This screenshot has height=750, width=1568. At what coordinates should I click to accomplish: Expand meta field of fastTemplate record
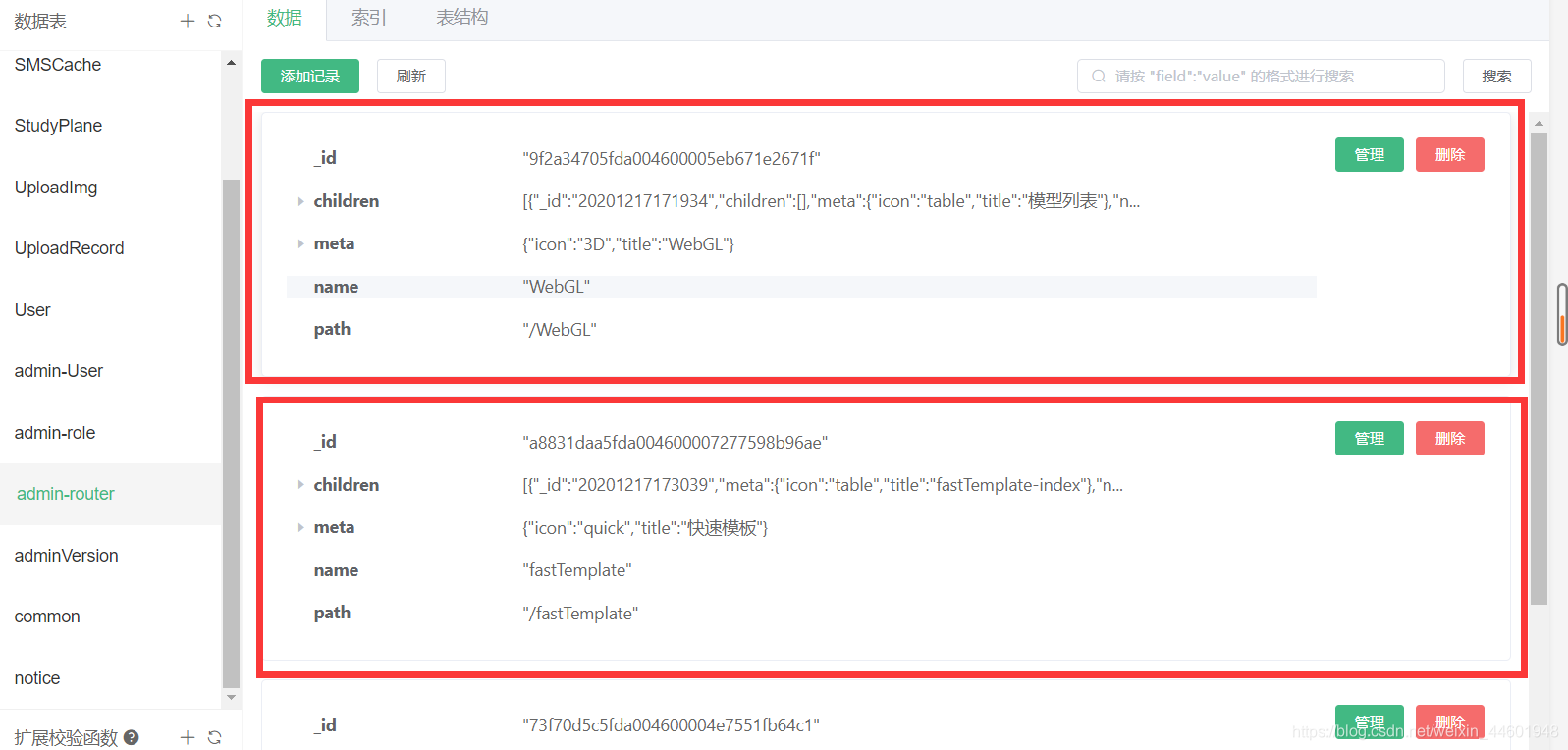pos(300,527)
